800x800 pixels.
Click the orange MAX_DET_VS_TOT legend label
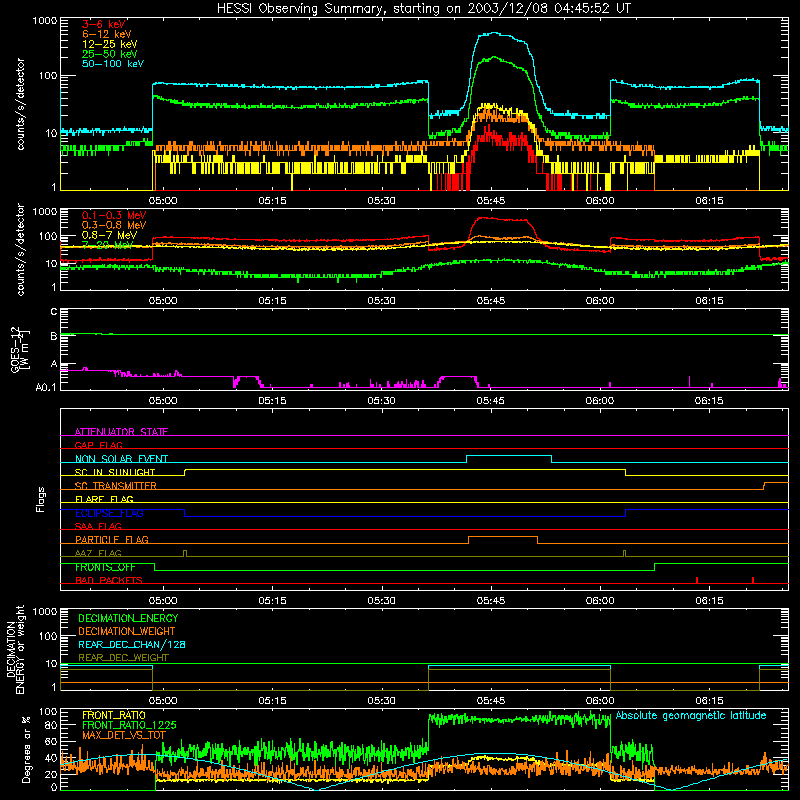click(124, 735)
